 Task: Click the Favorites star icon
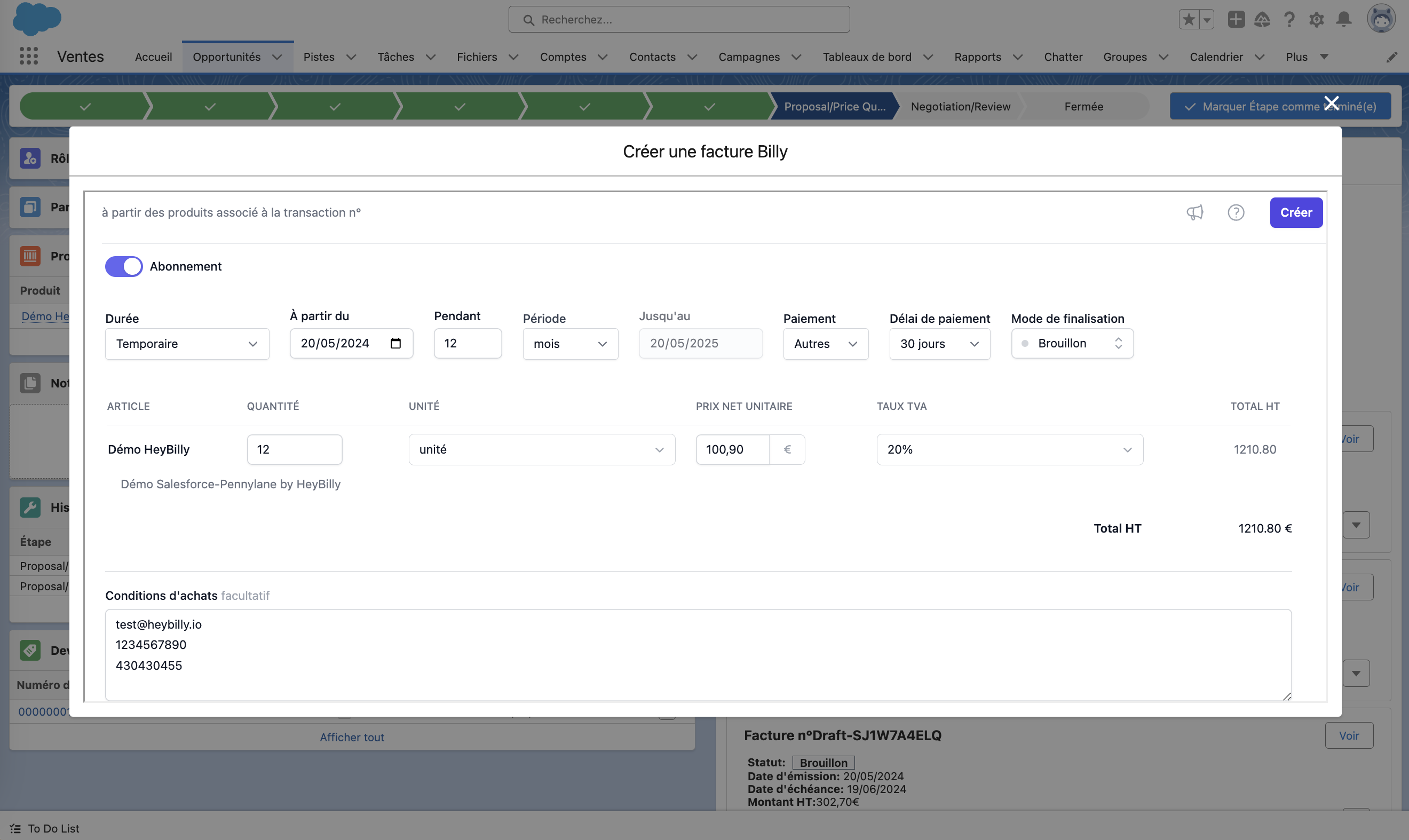[x=1189, y=20]
